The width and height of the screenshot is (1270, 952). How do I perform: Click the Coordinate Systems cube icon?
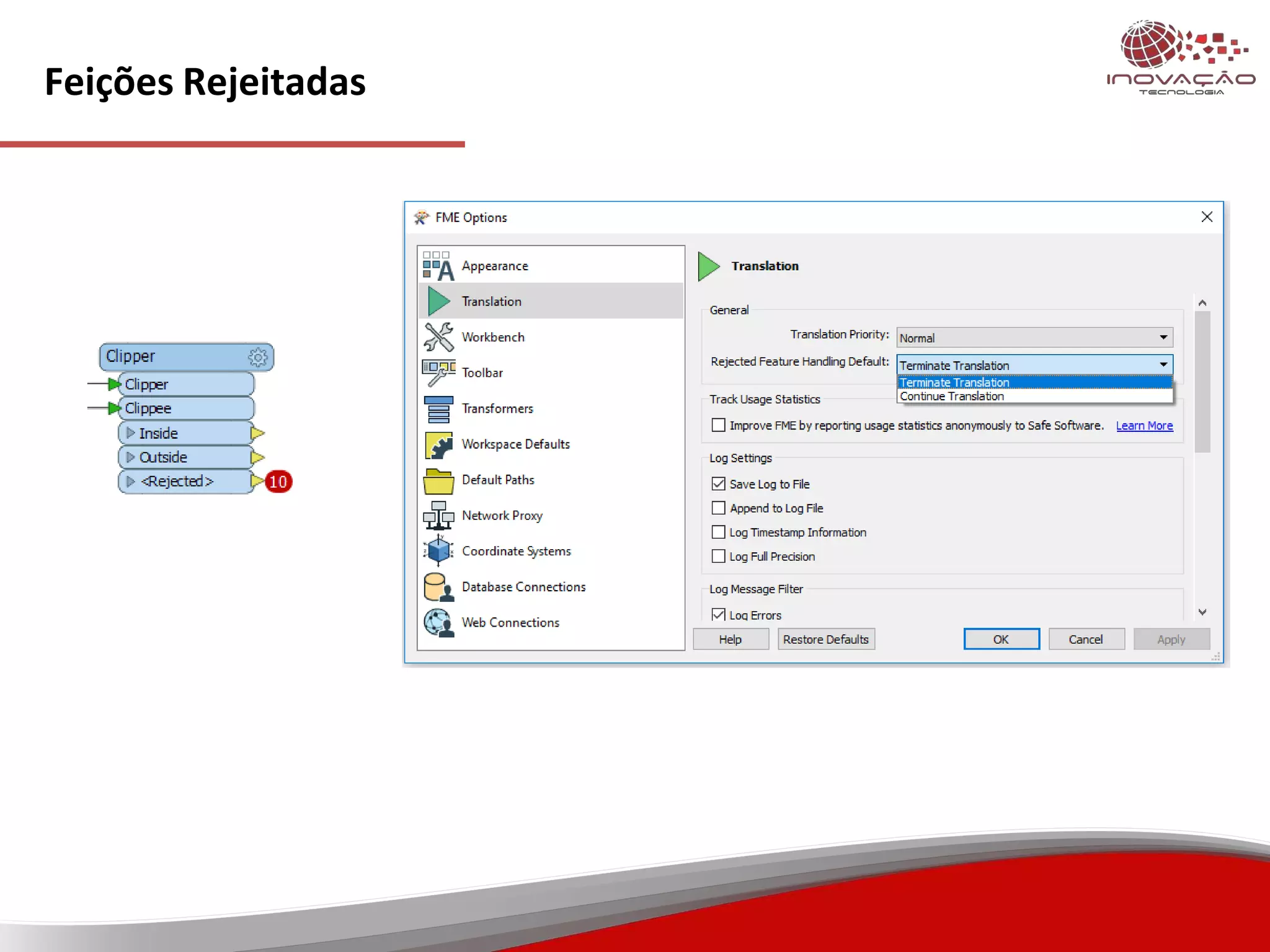pos(438,551)
